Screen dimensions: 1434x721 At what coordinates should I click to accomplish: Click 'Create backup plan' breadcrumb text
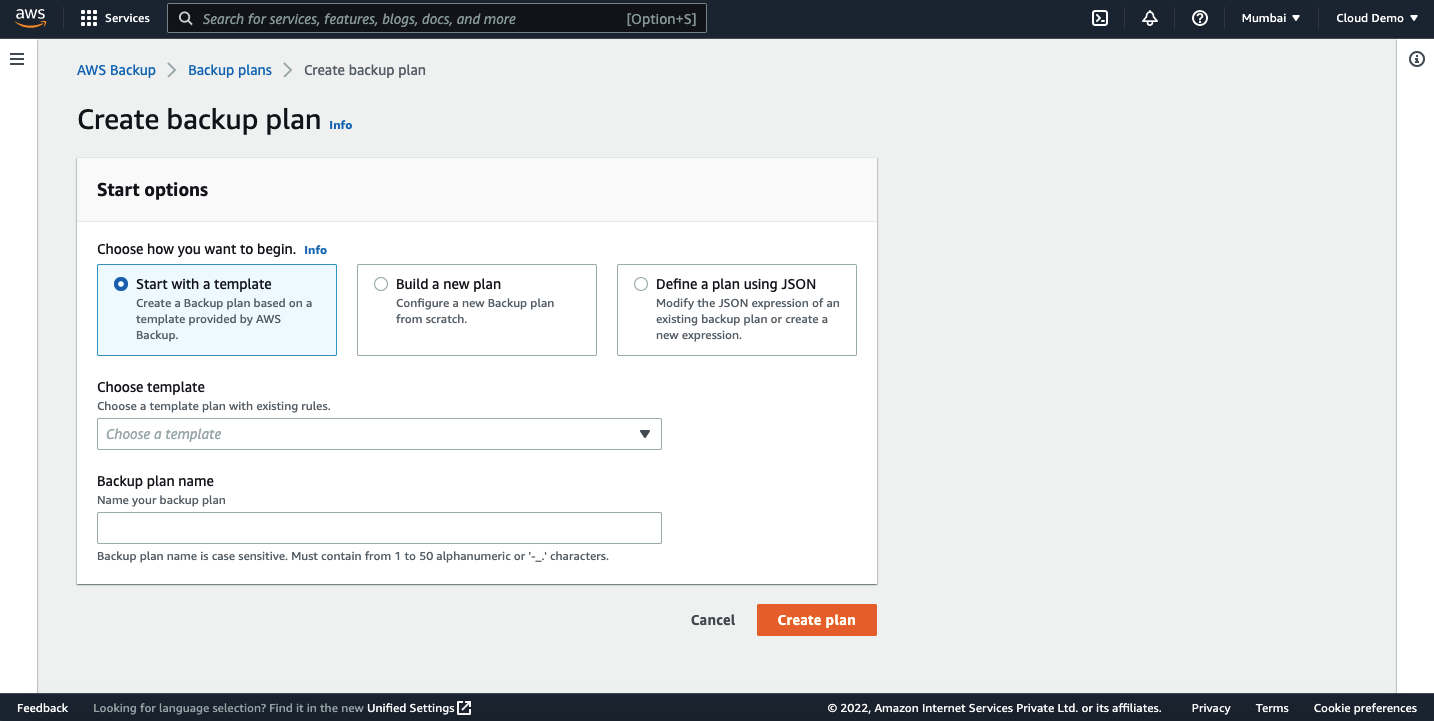point(365,70)
